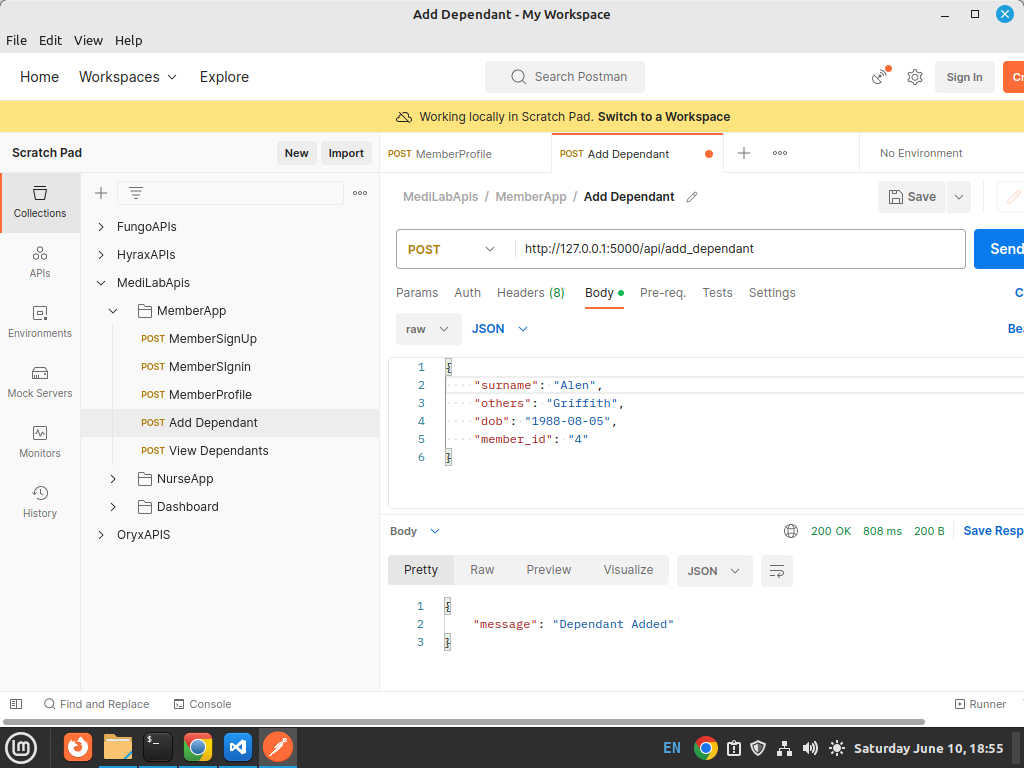Open the response JSON format dropdown
Image resolution: width=1024 pixels, height=768 pixels.
click(x=714, y=570)
